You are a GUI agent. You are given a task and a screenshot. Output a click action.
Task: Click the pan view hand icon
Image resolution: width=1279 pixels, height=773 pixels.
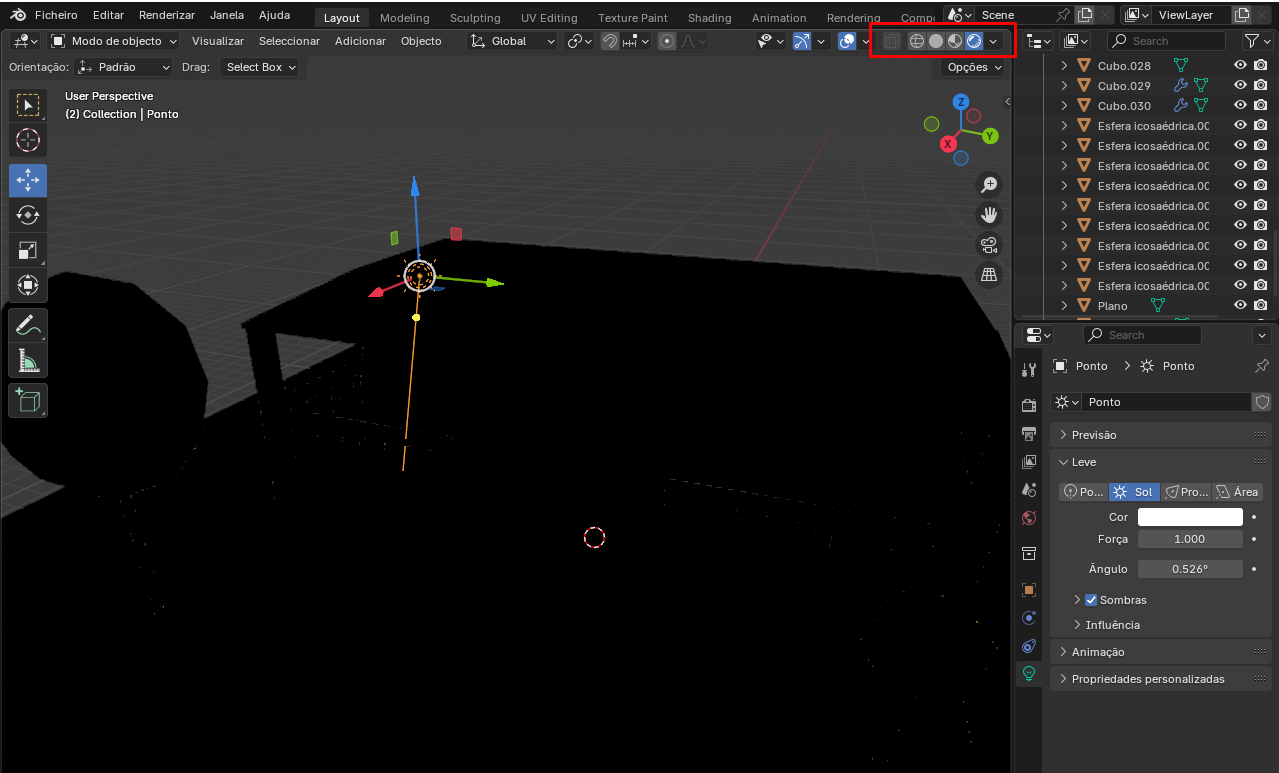coord(989,215)
